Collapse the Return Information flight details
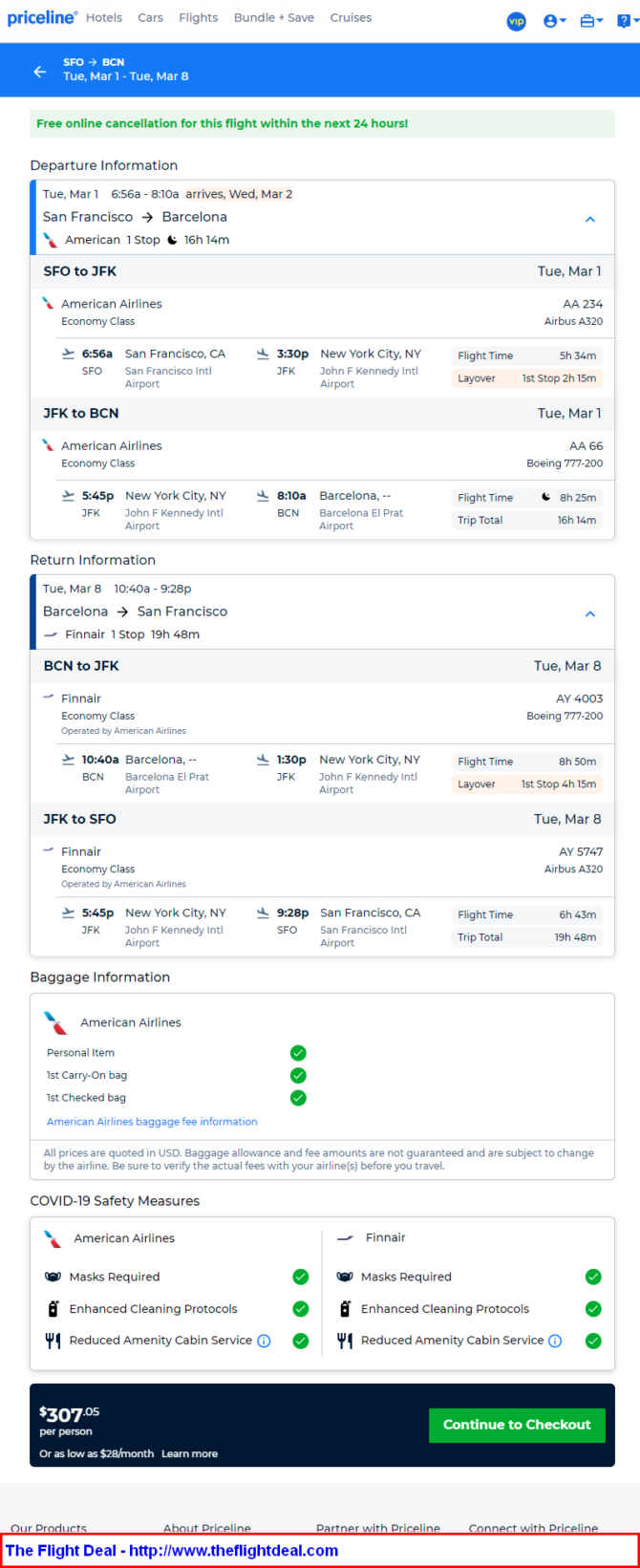The image size is (640, 1568). 590,613
